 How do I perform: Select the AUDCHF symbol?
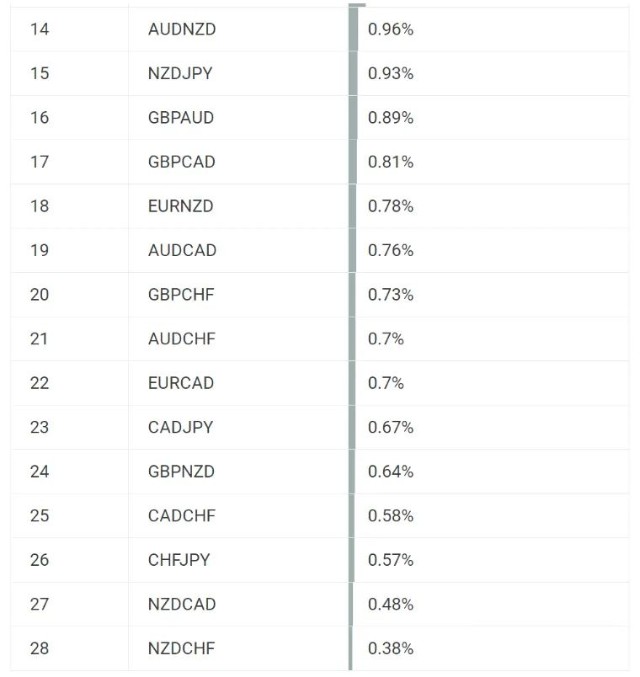point(181,338)
